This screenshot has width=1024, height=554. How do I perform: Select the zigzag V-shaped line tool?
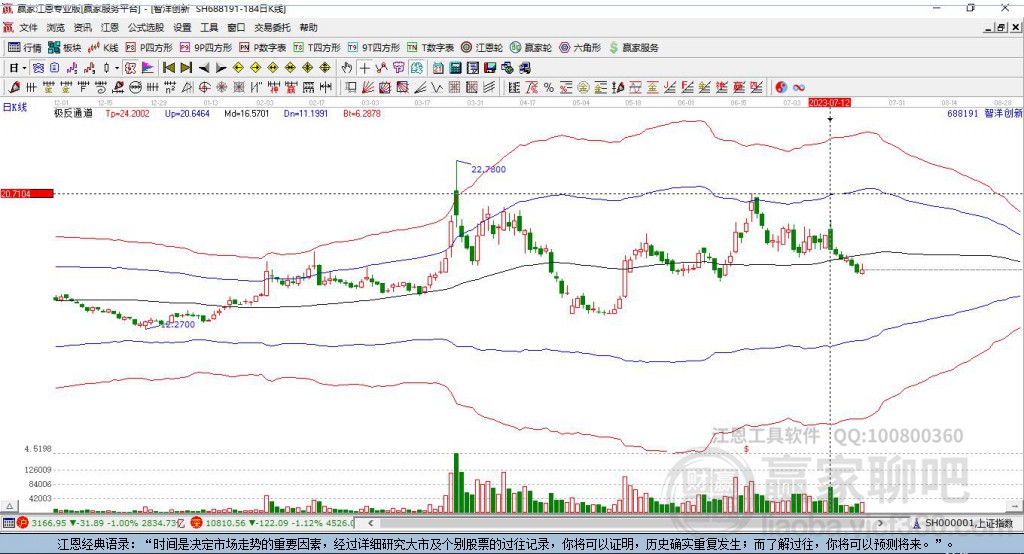click(438, 87)
